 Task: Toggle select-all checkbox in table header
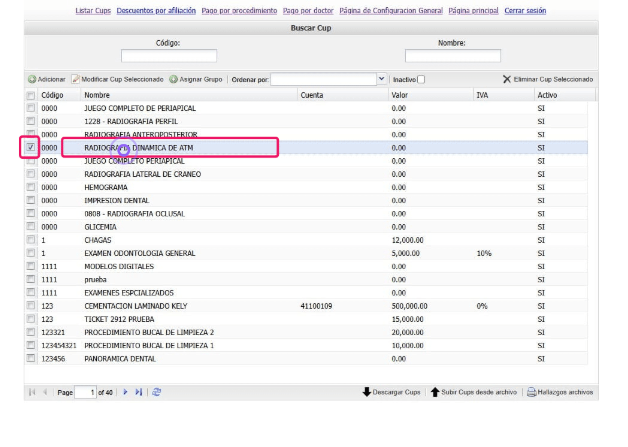(31, 95)
